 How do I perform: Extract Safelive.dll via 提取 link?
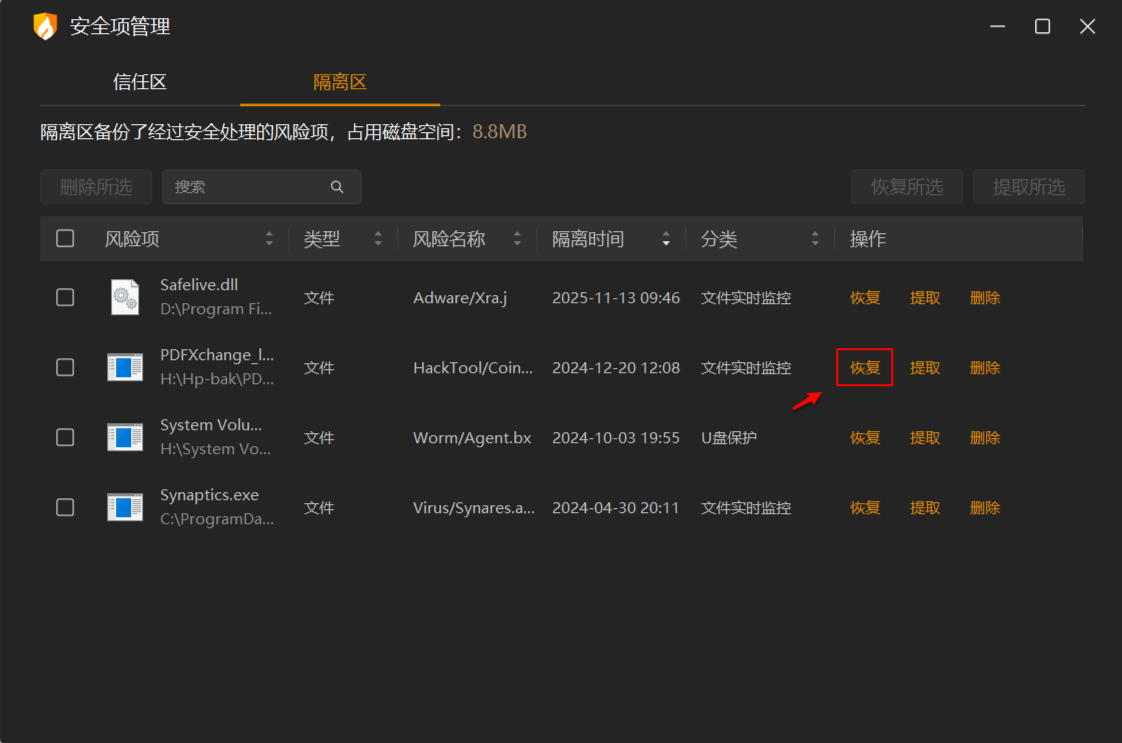pos(925,298)
